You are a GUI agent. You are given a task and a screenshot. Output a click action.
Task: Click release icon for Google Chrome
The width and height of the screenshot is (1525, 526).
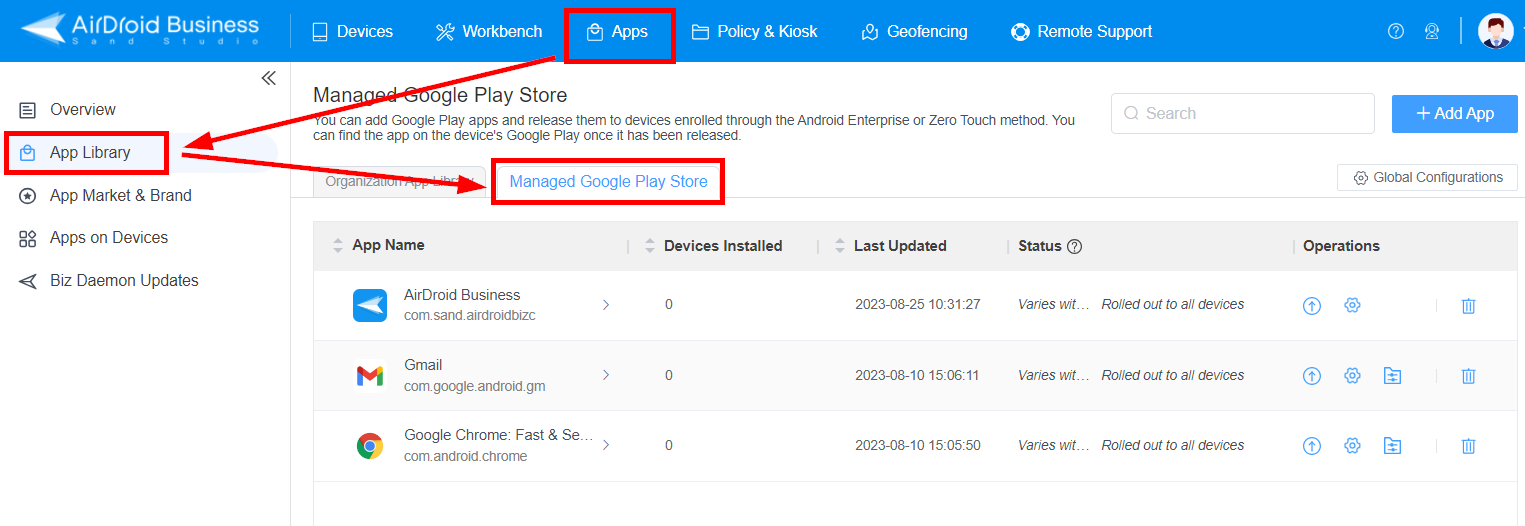1312,446
